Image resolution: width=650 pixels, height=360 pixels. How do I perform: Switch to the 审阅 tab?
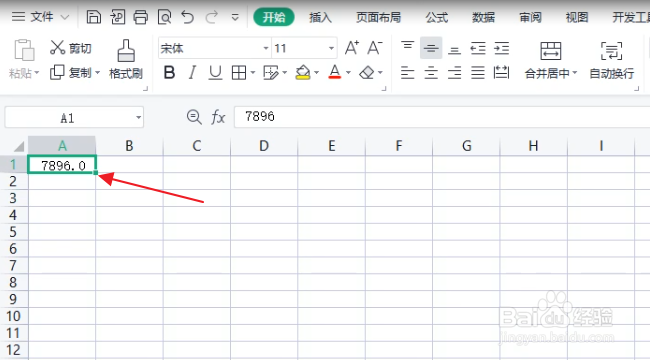(530, 17)
